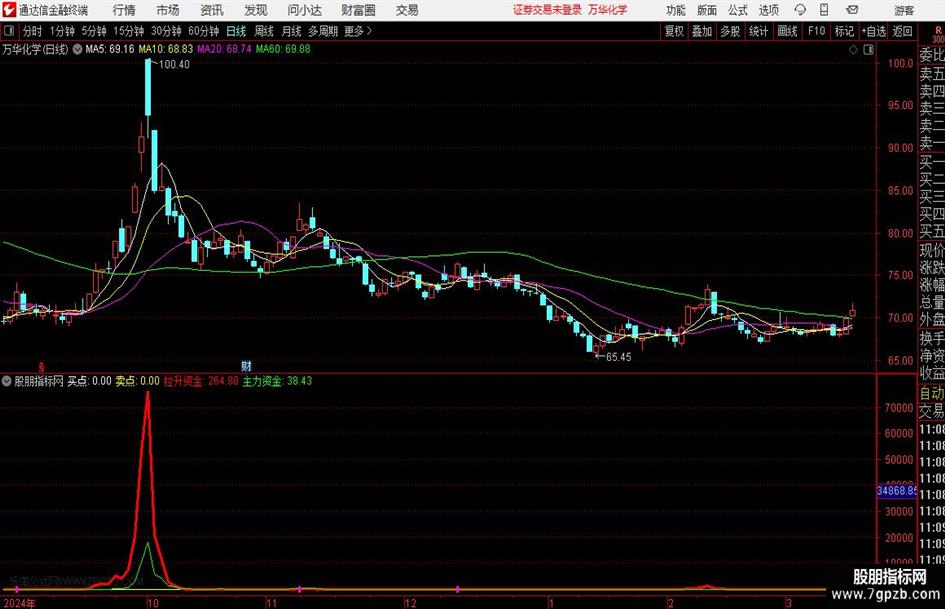Open the 多周期 multi-period view

pyautogui.click(x=323, y=31)
